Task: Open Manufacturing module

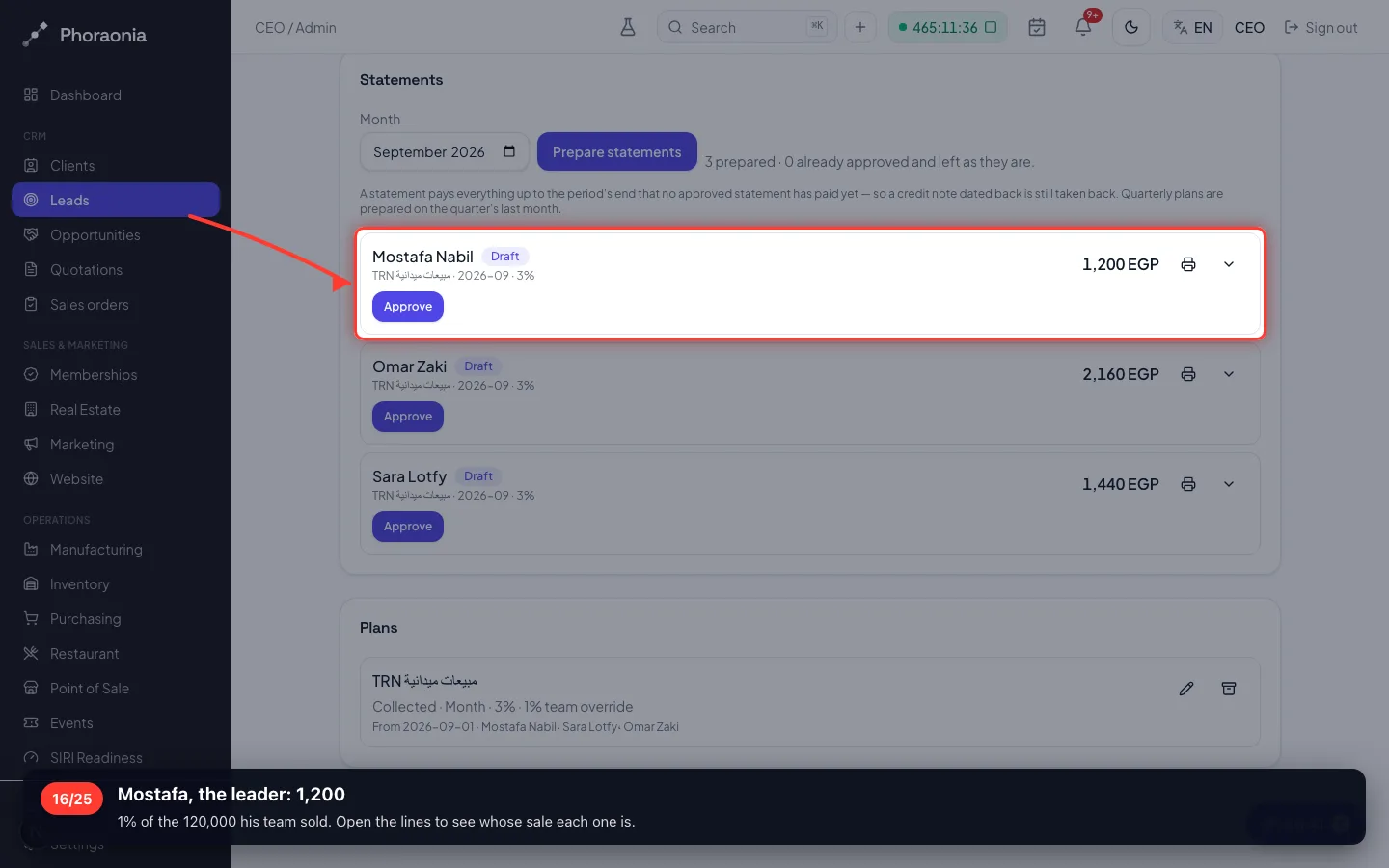Action: tap(116, 549)
